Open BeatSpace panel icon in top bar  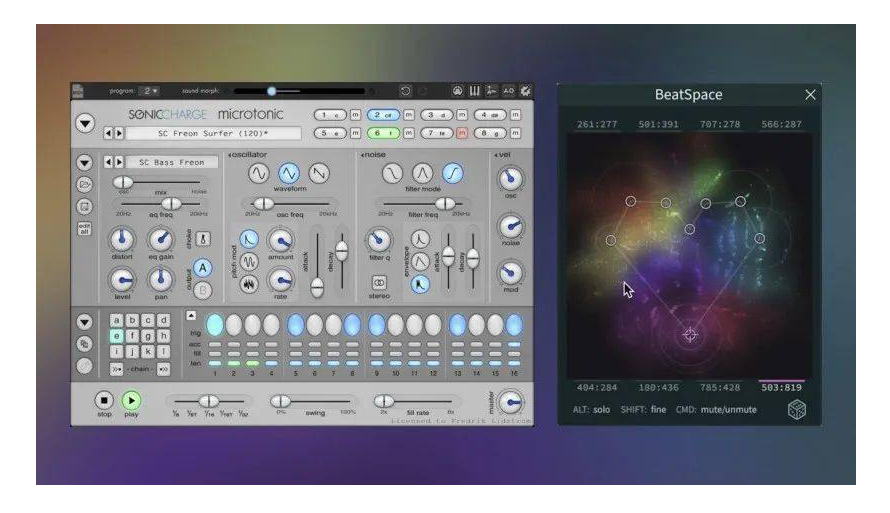(x=457, y=91)
